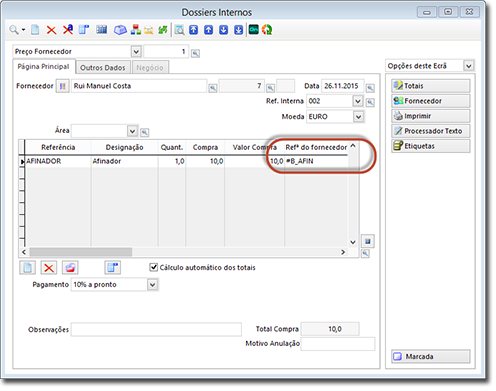
Task: Go to previous record up-arrow icon
Action: point(209,30)
